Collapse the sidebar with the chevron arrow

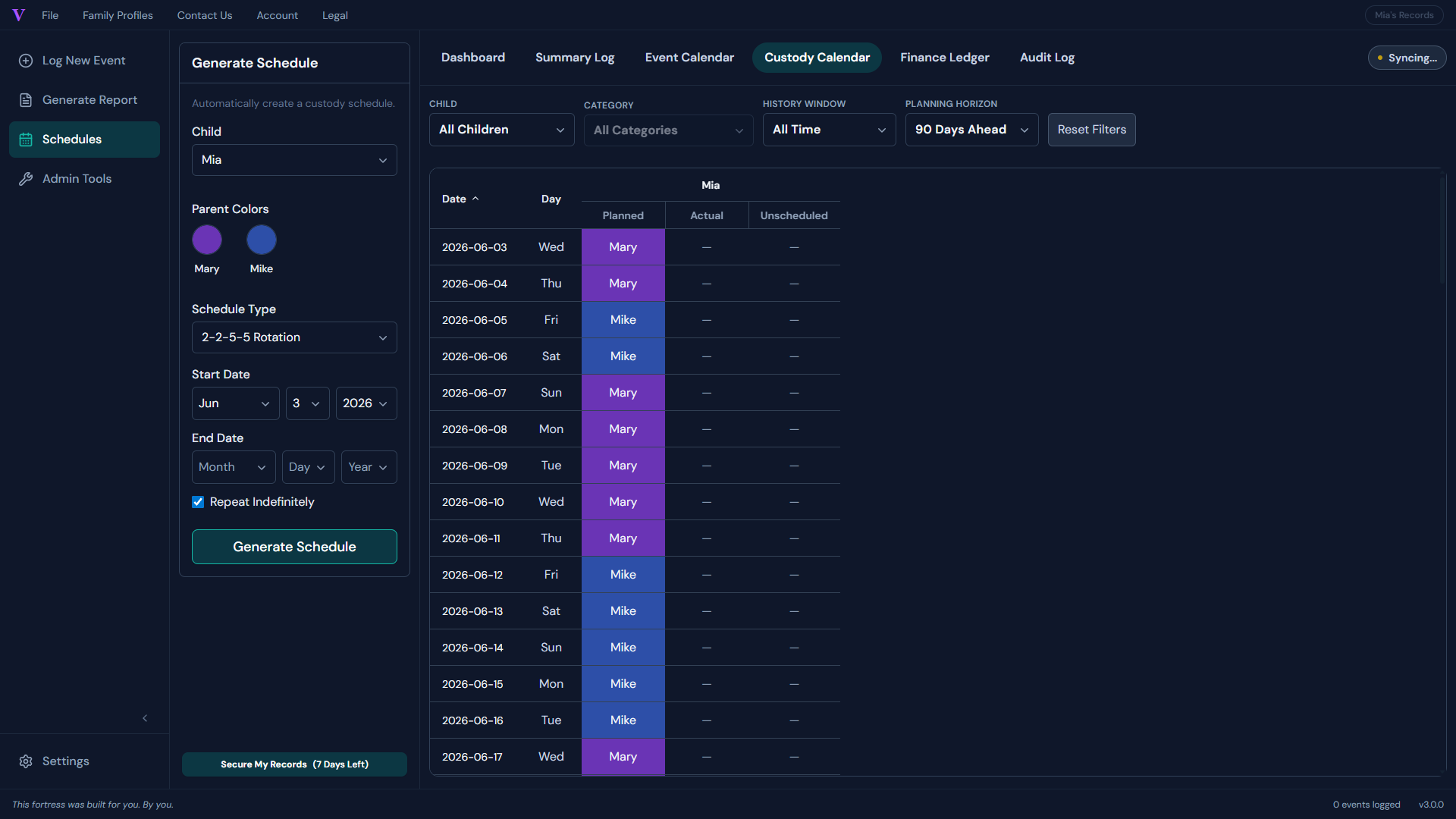point(145,718)
